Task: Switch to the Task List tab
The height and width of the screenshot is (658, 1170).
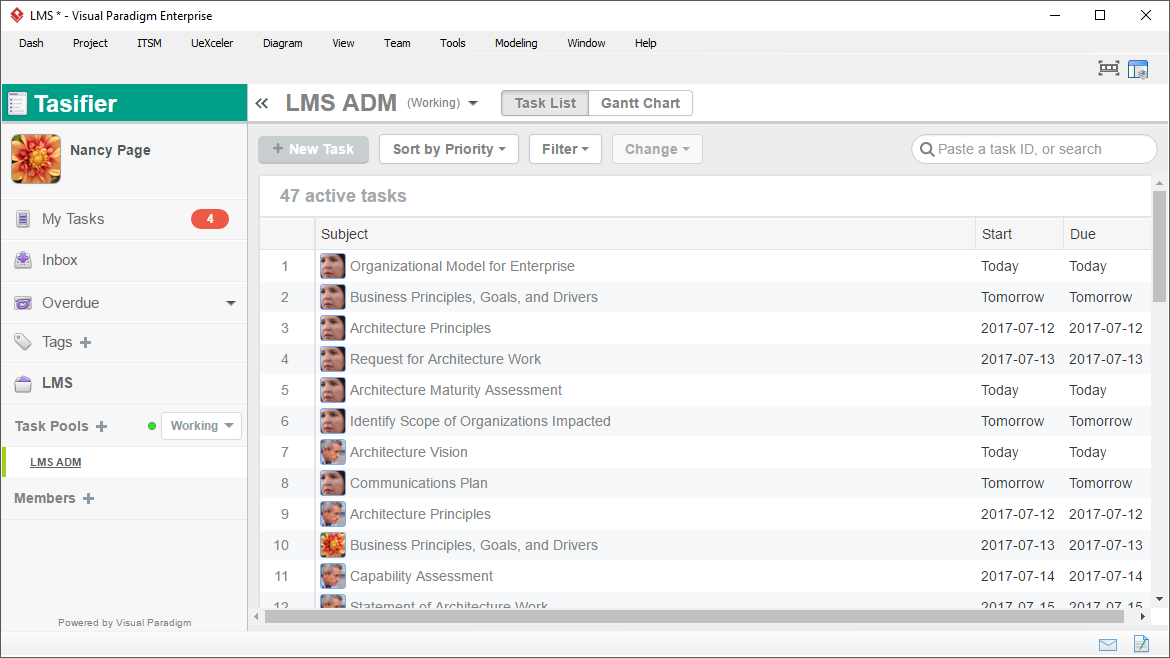Action: pos(545,103)
